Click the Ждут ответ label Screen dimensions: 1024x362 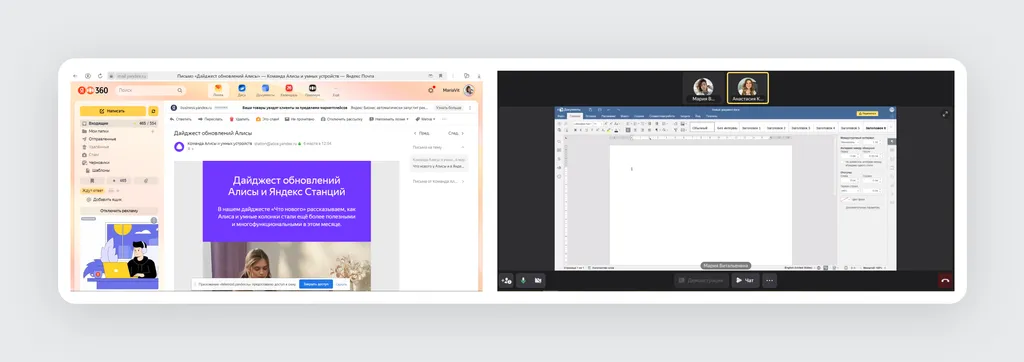[x=93, y=191]
